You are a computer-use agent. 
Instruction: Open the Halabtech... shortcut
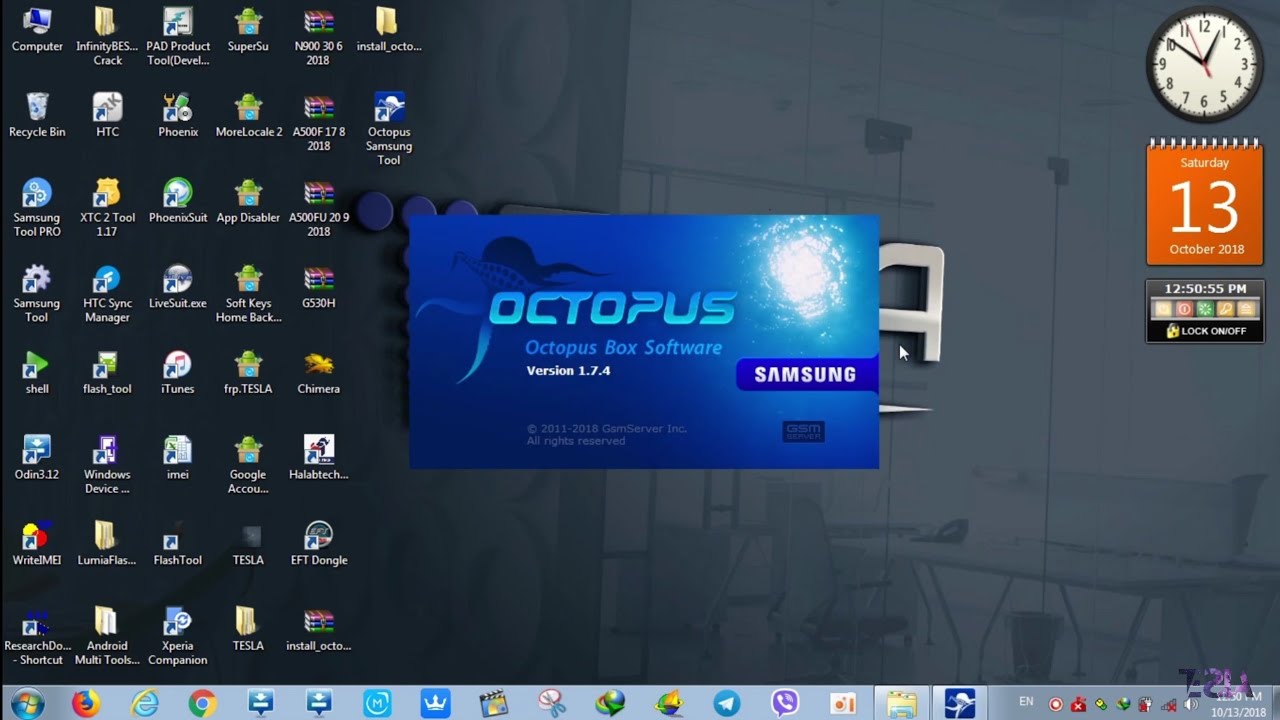click(x=318, y=458)
